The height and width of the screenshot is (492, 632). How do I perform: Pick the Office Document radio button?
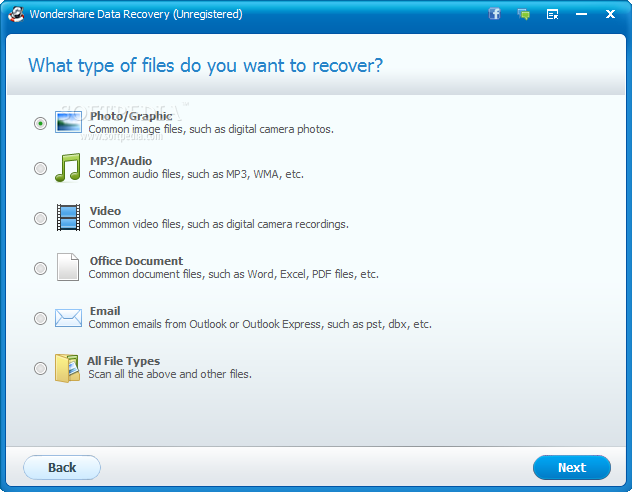[40, 268]
